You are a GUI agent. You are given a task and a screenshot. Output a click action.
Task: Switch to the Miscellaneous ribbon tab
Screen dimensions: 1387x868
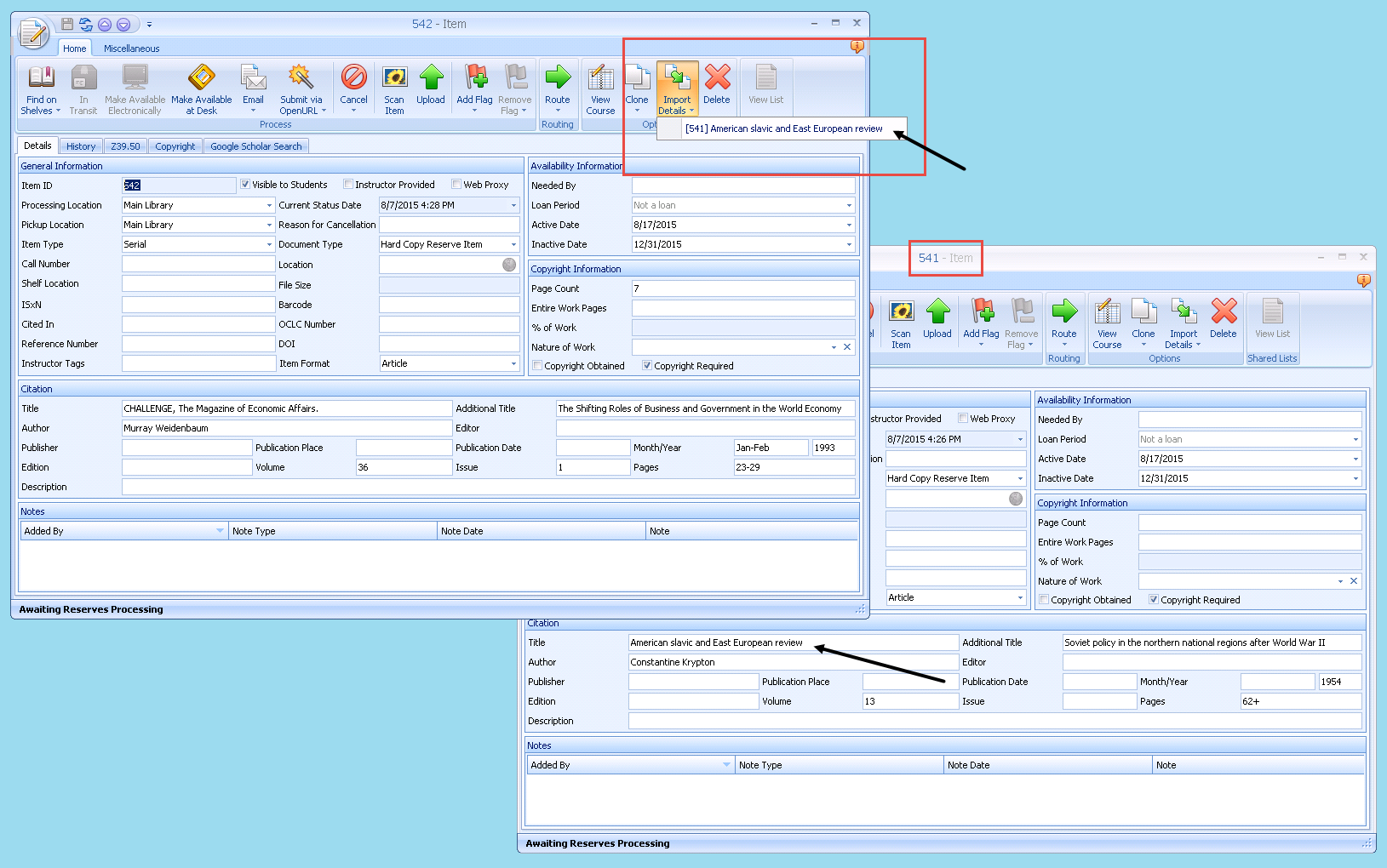click(x=131, y=49)
